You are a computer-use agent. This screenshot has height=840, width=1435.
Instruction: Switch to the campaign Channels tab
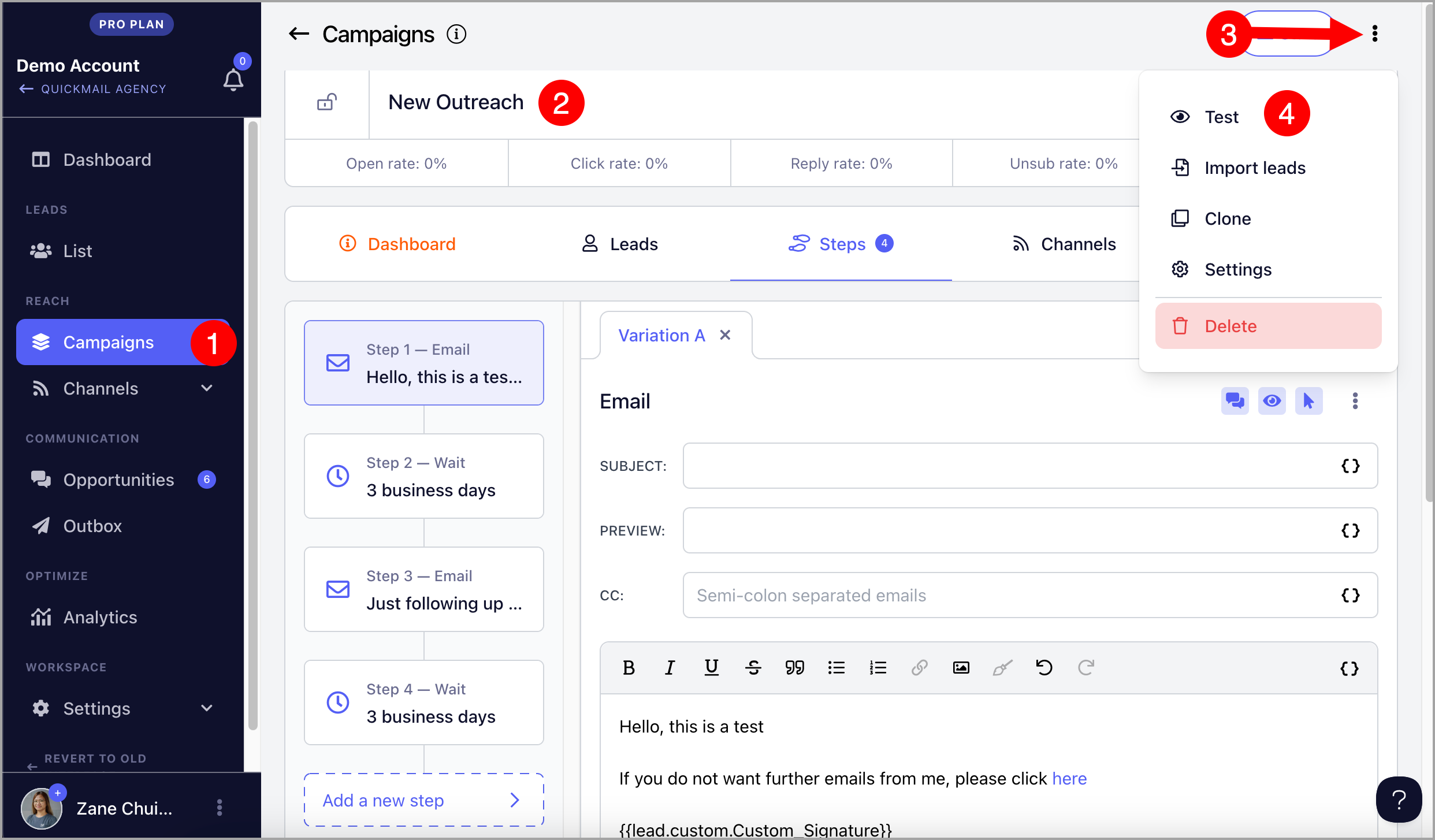pos(1064,244)
